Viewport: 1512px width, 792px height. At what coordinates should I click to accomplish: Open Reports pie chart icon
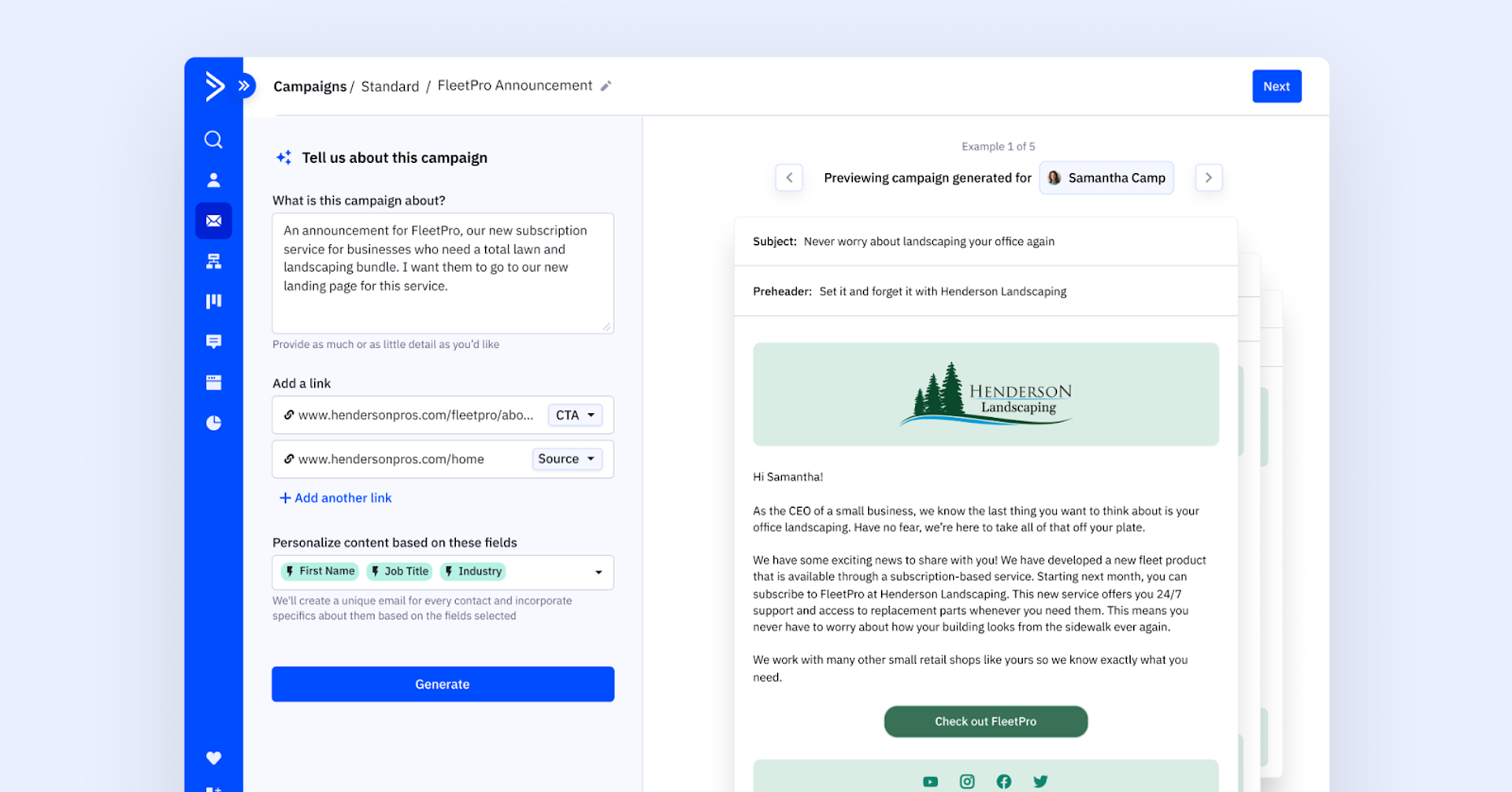pyautogui.click(x=213, y=423)
